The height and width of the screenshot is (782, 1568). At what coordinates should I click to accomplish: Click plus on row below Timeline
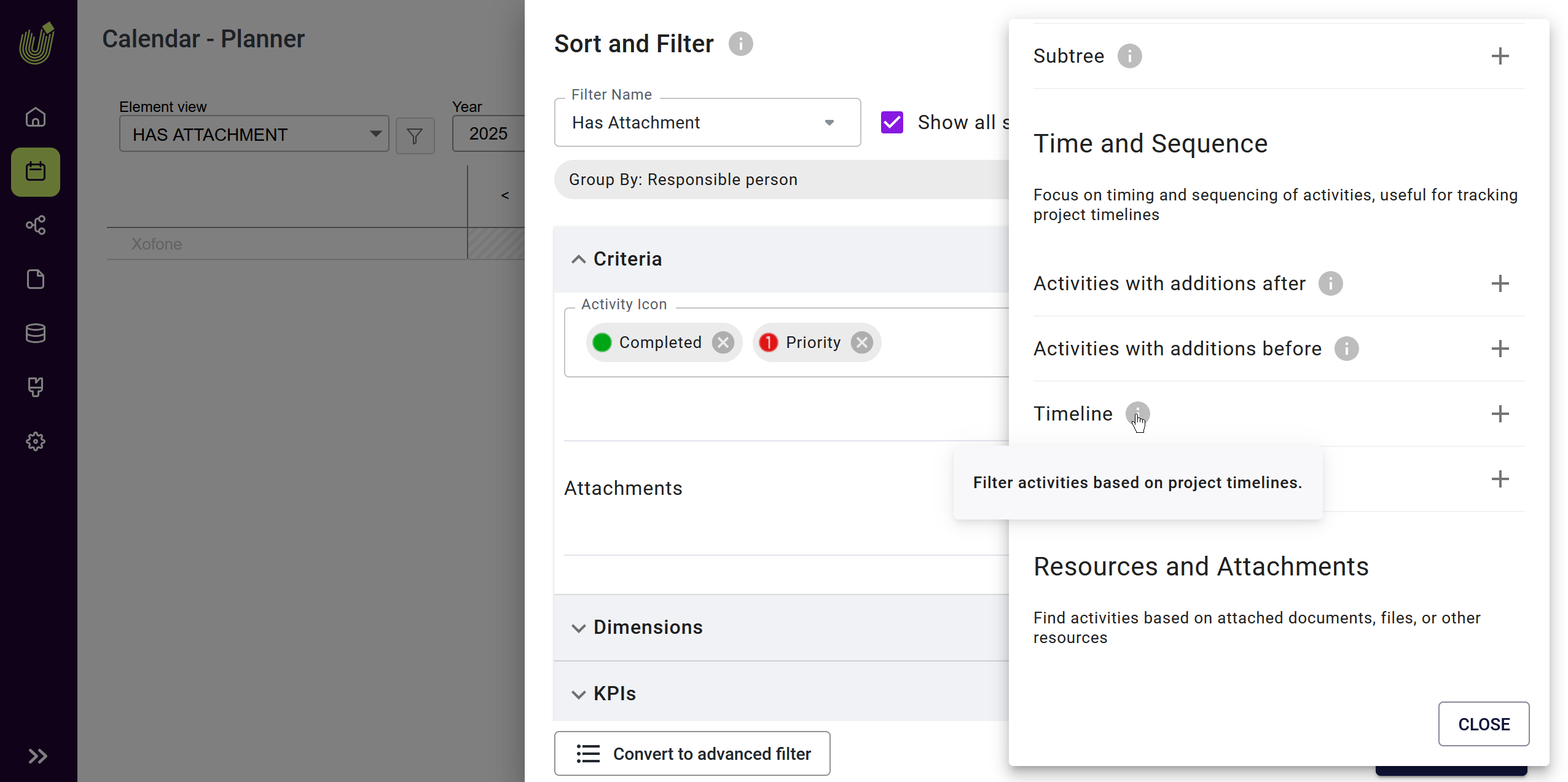click(x=1500, y=479)
